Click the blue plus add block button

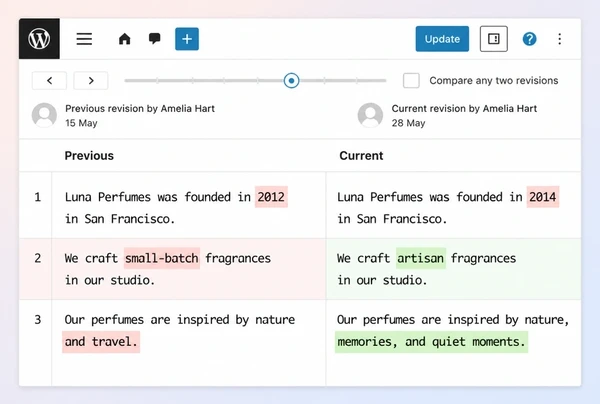(x=187, y=39)
